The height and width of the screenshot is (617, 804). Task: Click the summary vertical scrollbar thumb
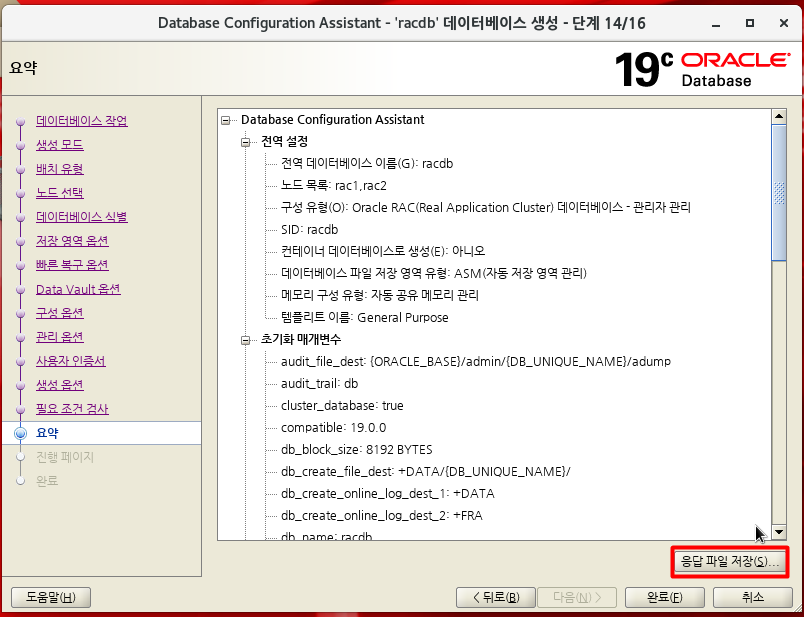779,193
